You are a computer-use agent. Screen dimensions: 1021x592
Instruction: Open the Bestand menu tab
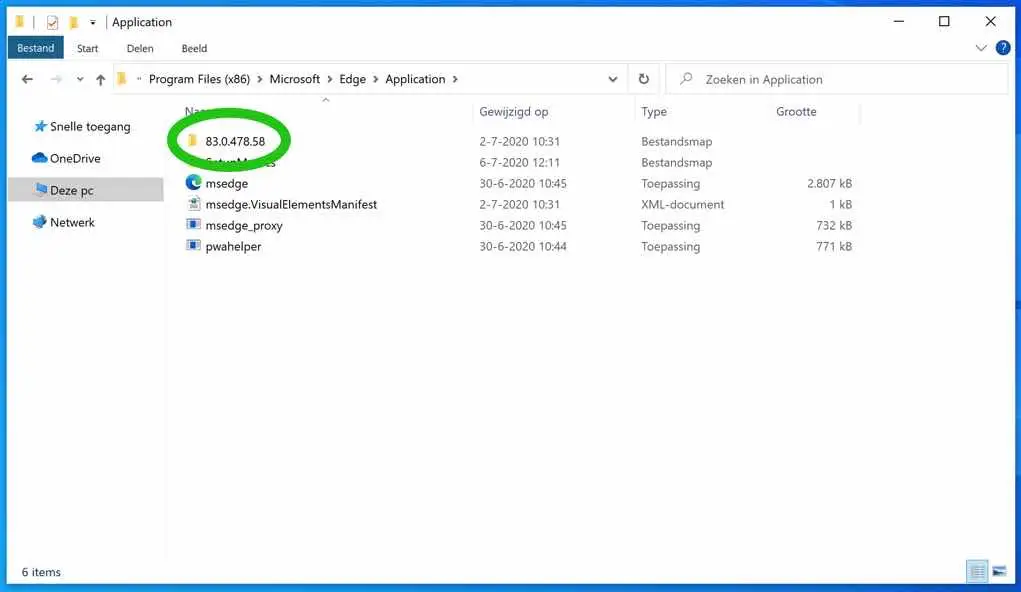(x=36, y=48)
